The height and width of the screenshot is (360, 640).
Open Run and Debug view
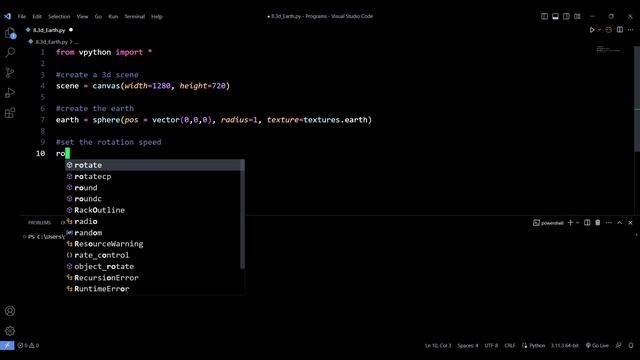10,93
